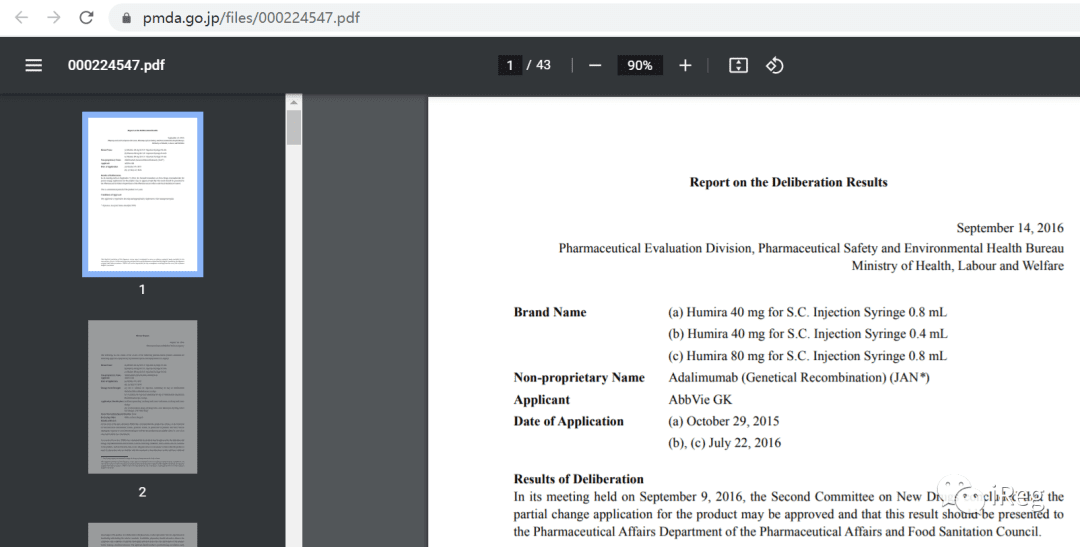
Task: Click the 'Date of Application' label
Action: [569, 421]
